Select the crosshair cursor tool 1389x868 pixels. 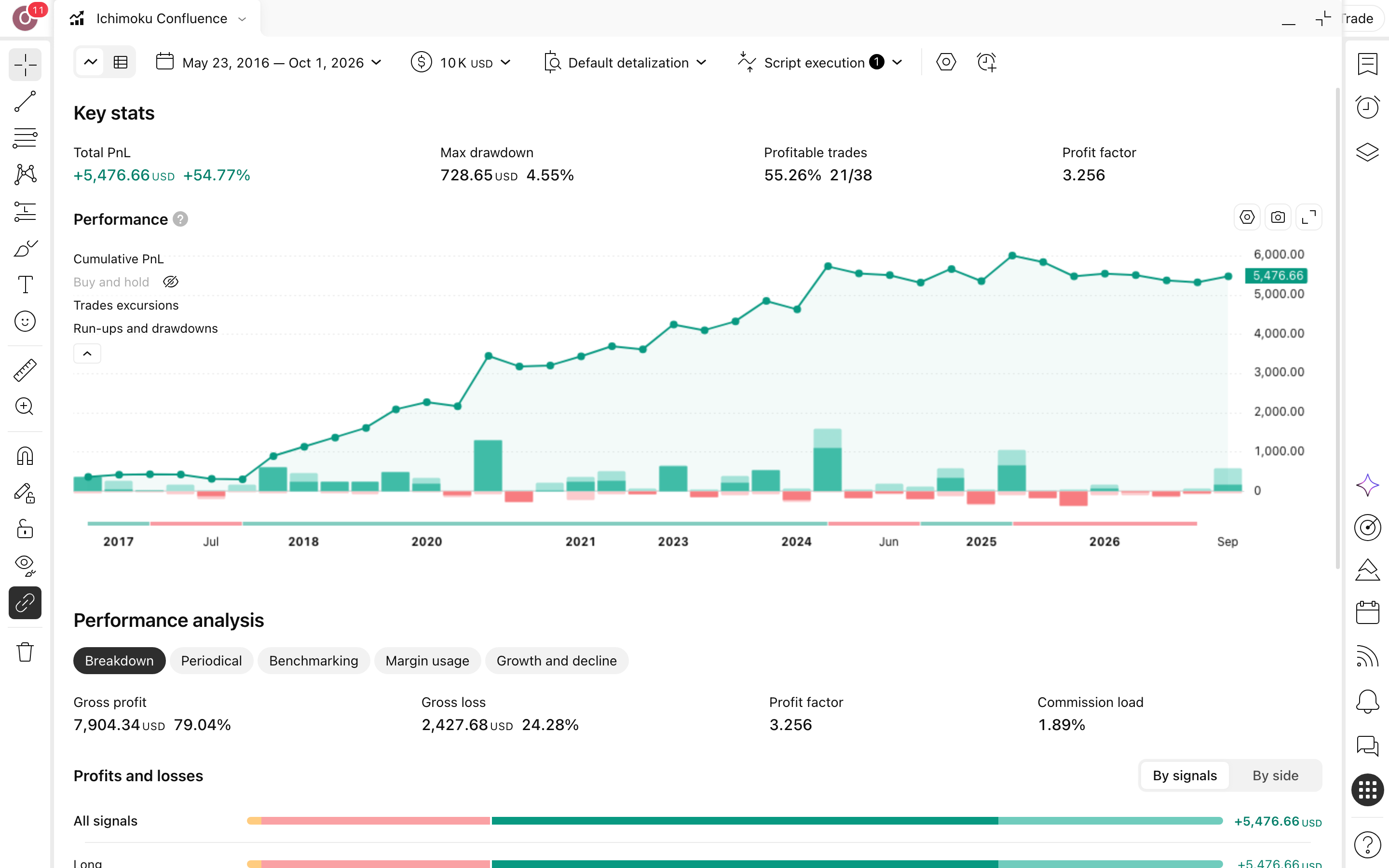point(25,64)
